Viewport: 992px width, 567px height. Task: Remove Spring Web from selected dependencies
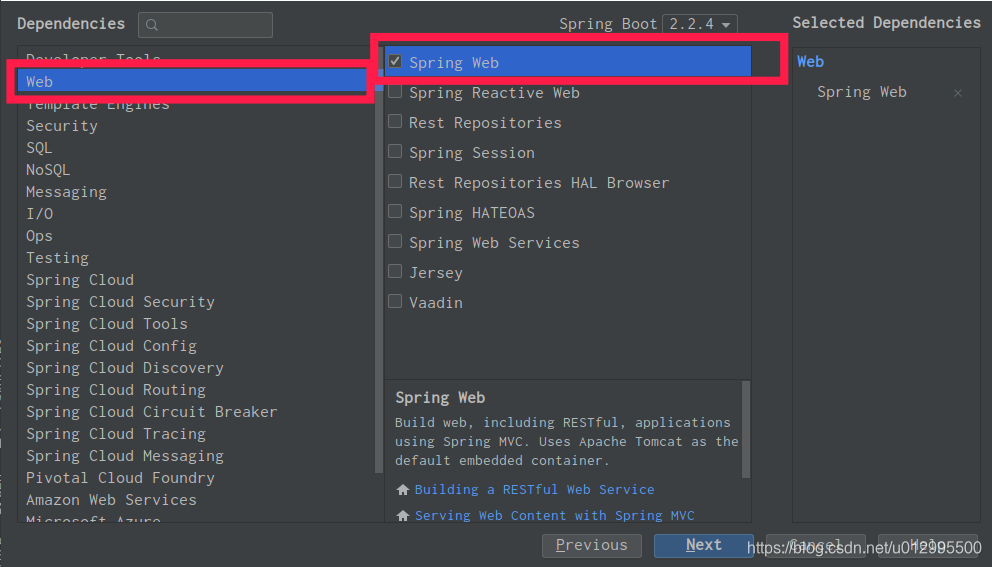coord(958,93)
